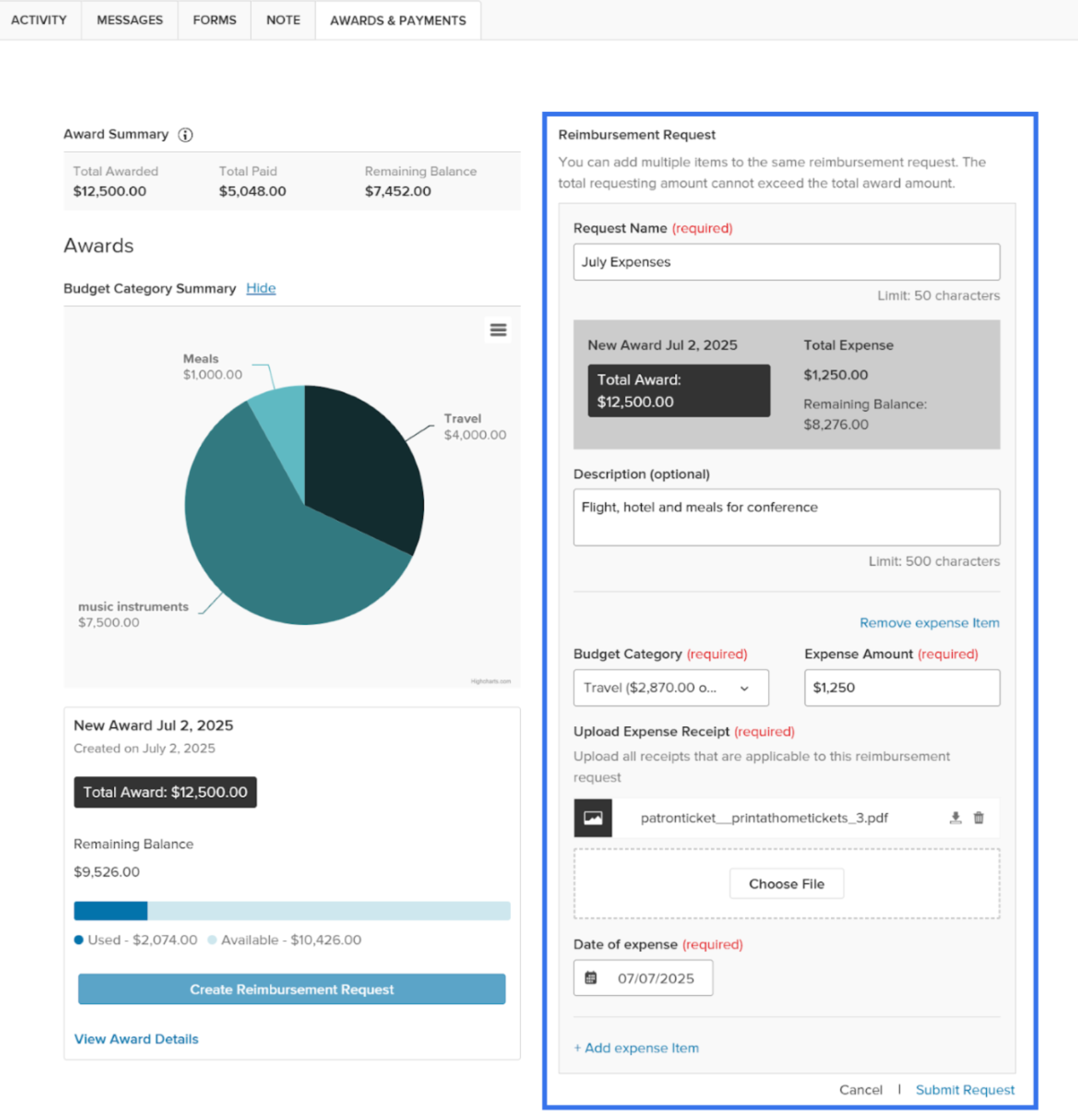Click the Remaining Balance $7,452.00 value
Image resolution: width=1078 pixels, height=1120 pixels.
pos(398,191)
